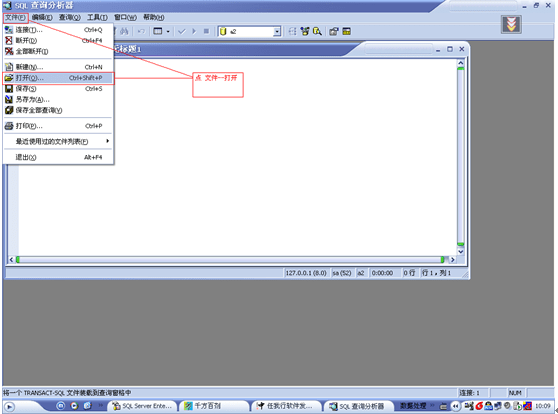Click the Undo toolbar arrow icon
The image size is (558, 414).
(x=141, y=32)
